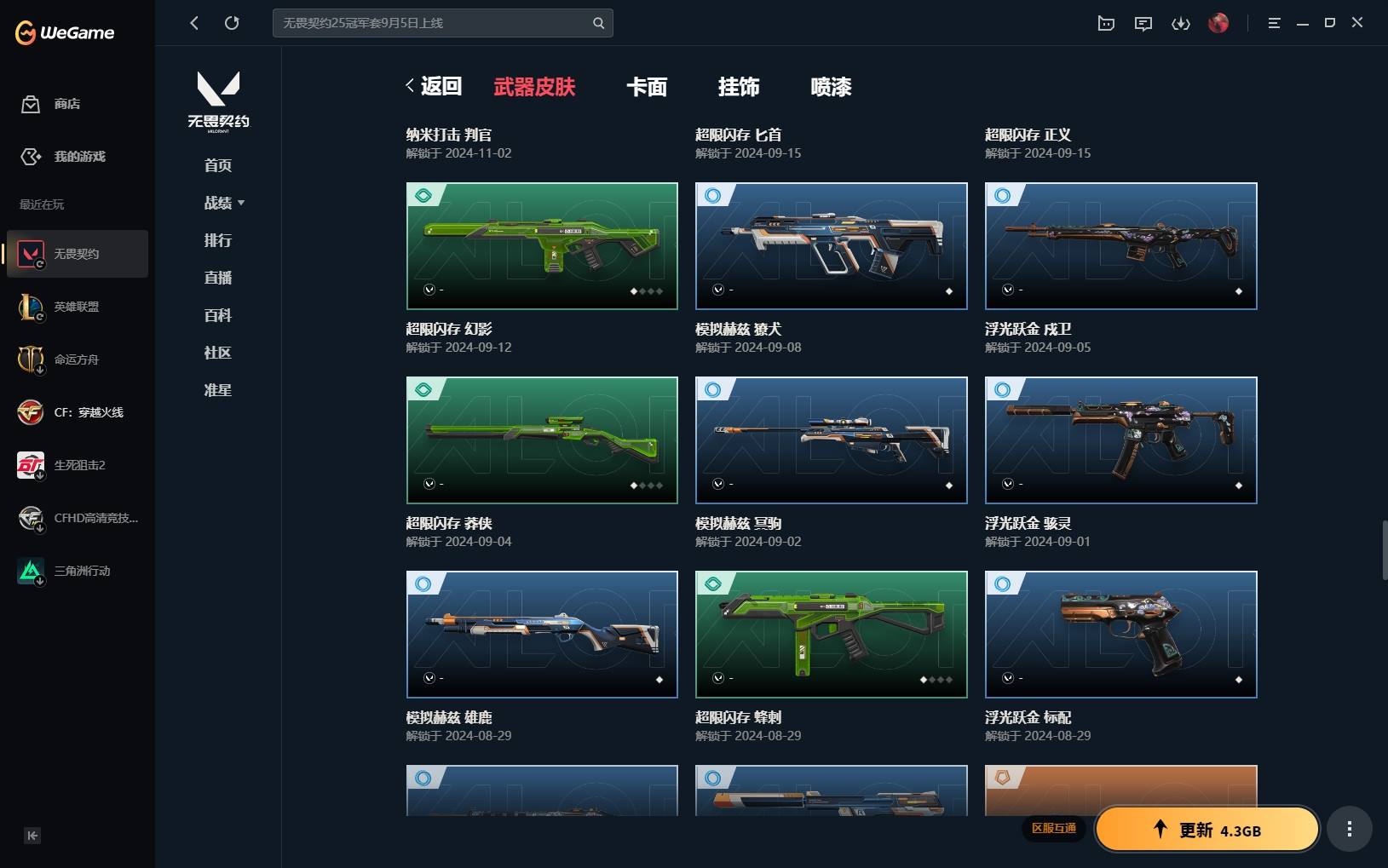The width and height of the screenshot is (1388, 868).
Task: Select 无畏契约 in recent games list
Action: (78, 254)
